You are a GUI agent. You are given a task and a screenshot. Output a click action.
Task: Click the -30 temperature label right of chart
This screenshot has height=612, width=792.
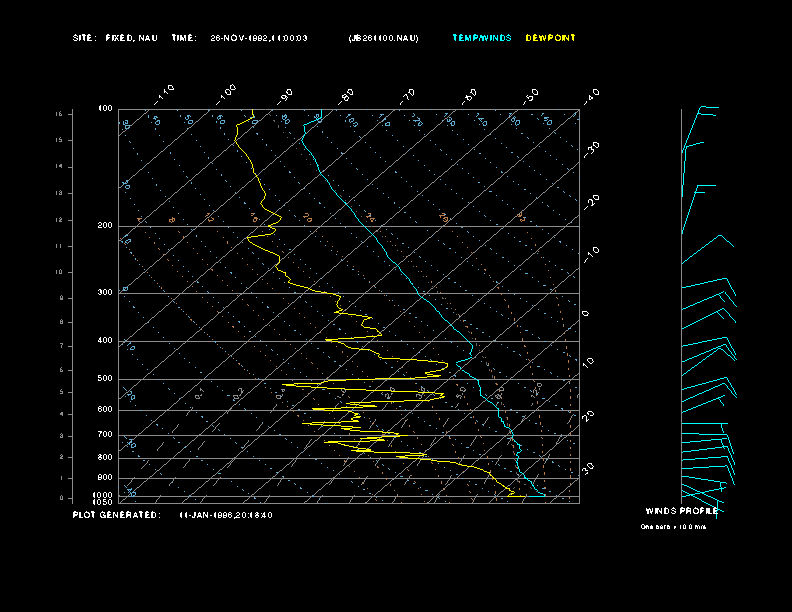[591, 149]
